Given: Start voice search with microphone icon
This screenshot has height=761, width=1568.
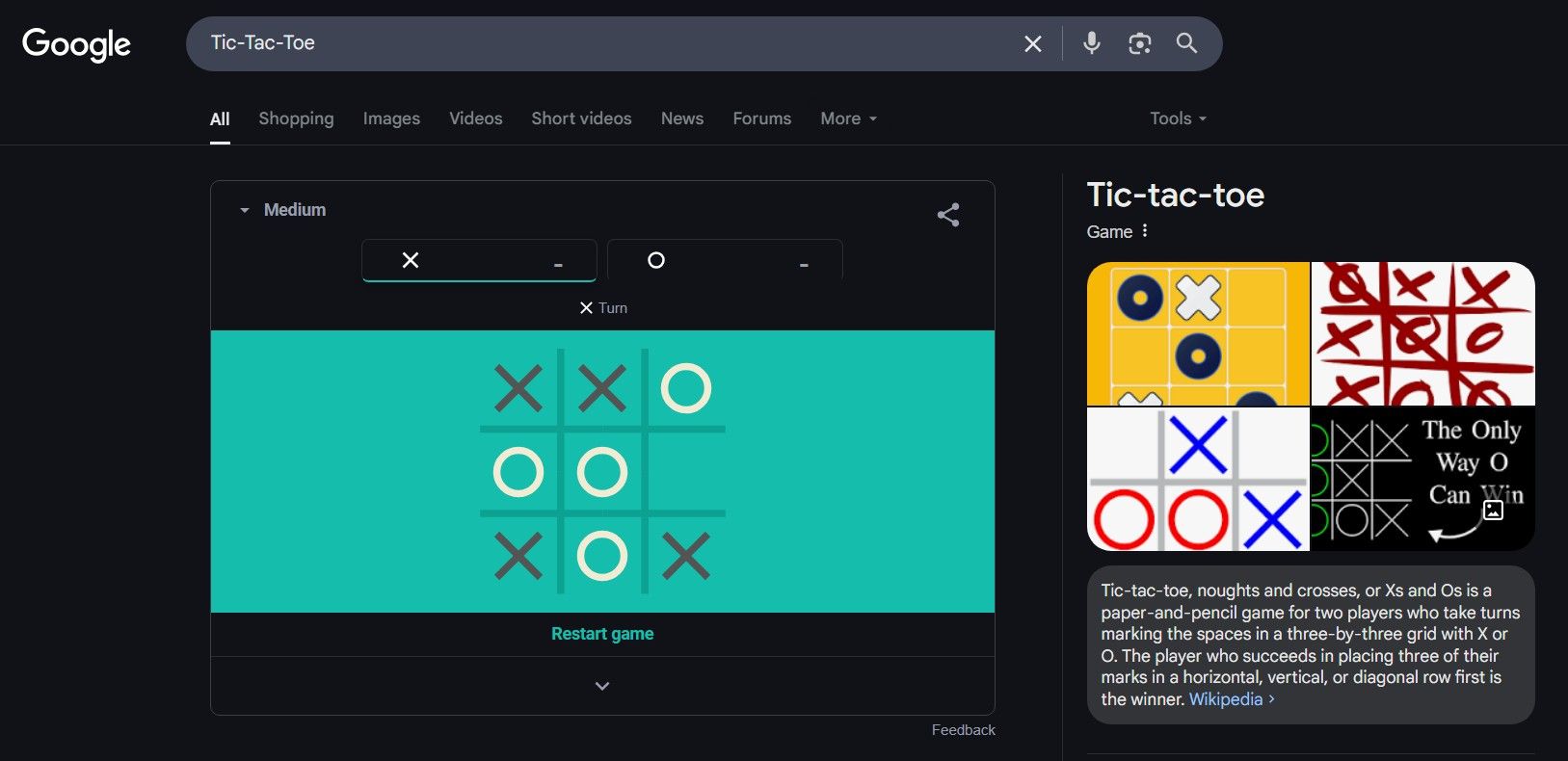Looking at the screenshot, I should 1091,43.
